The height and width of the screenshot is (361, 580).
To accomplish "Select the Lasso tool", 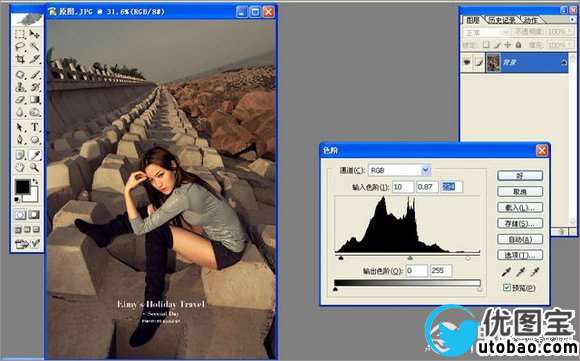I will coord(20,47).
